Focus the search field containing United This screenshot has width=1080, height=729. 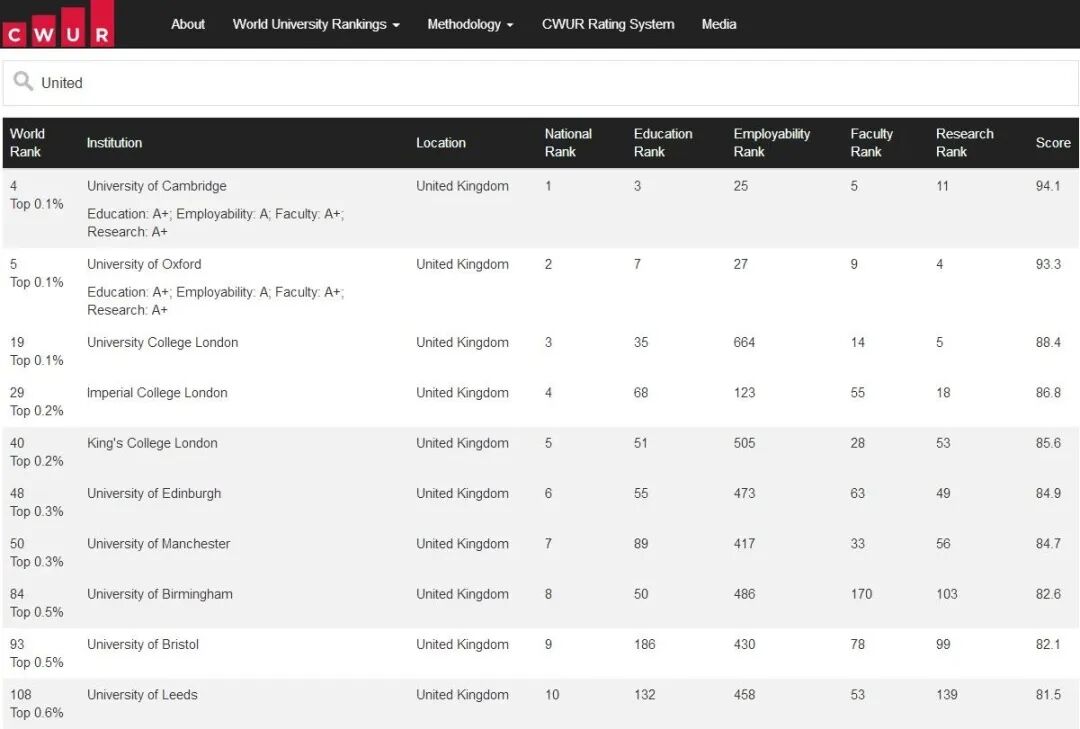coord(541,83)
